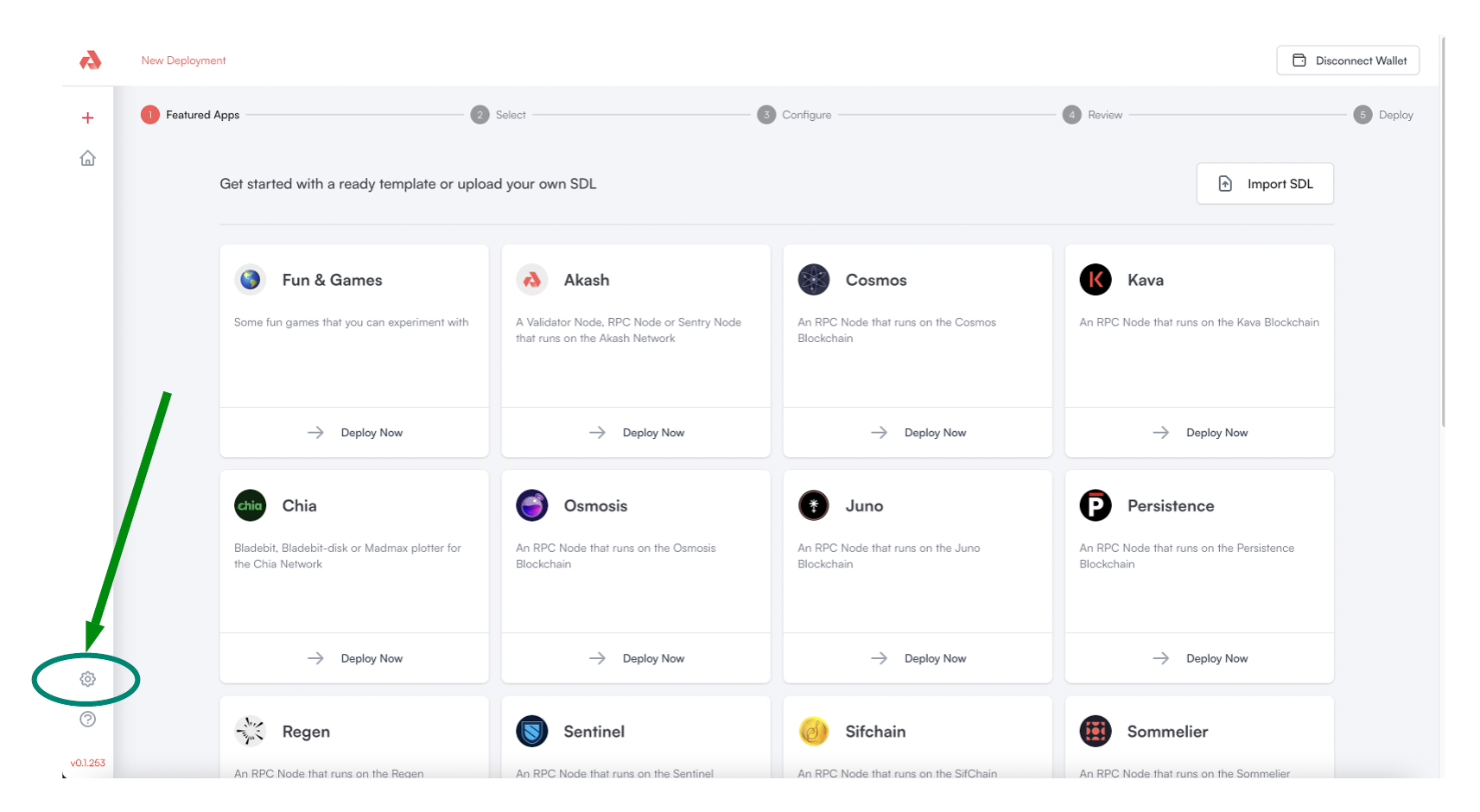Image resolution: width=1480 pixels, height=812 pixels.
Task: Go to step 3 Configure
Action: 794,115
